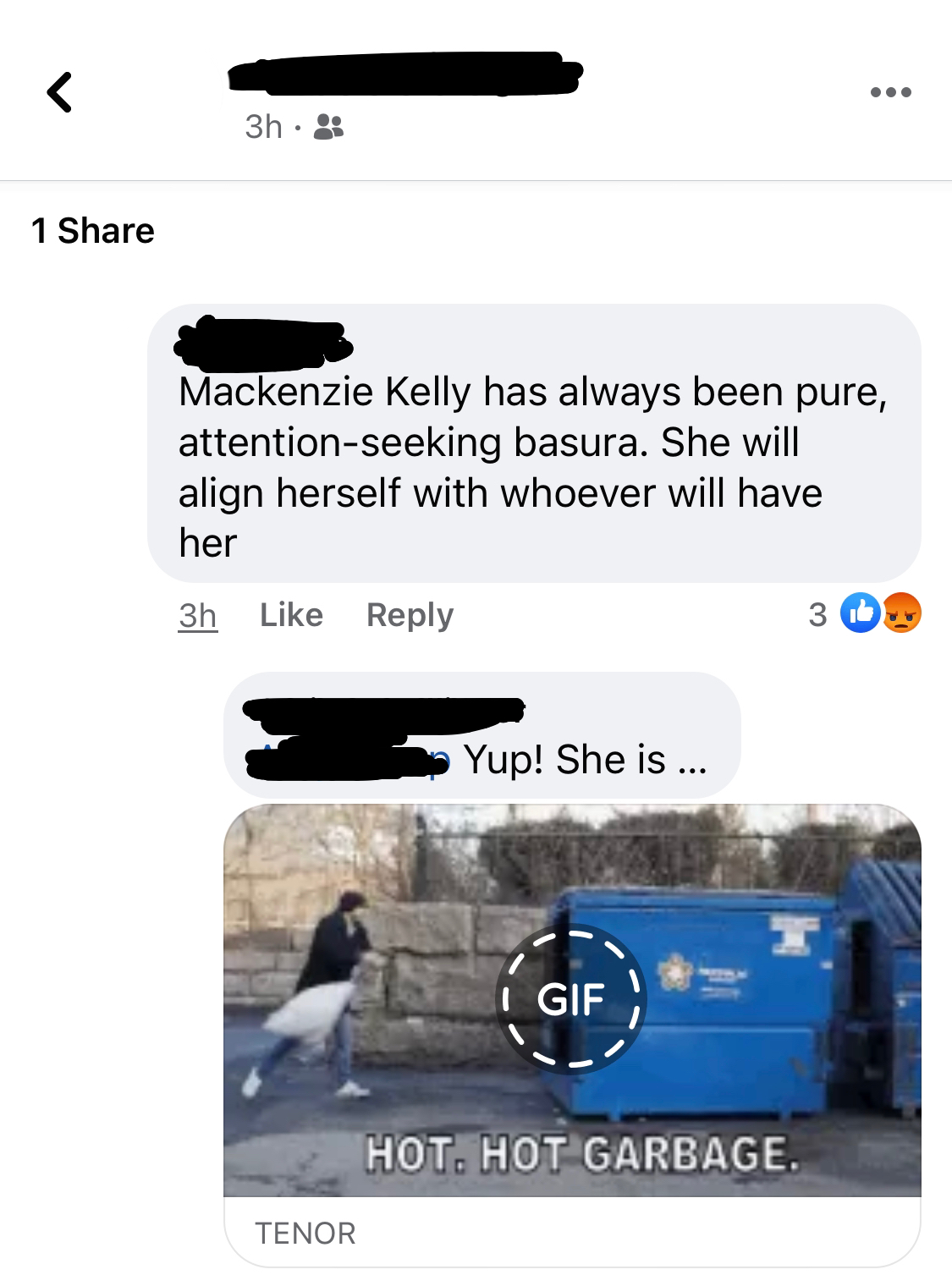Viewport: 952px width, 1275px height.
Task: Open the Hot Garbage dumpster GIF thumbnail
Action: pyautogui.click(x=572, y=1000)
